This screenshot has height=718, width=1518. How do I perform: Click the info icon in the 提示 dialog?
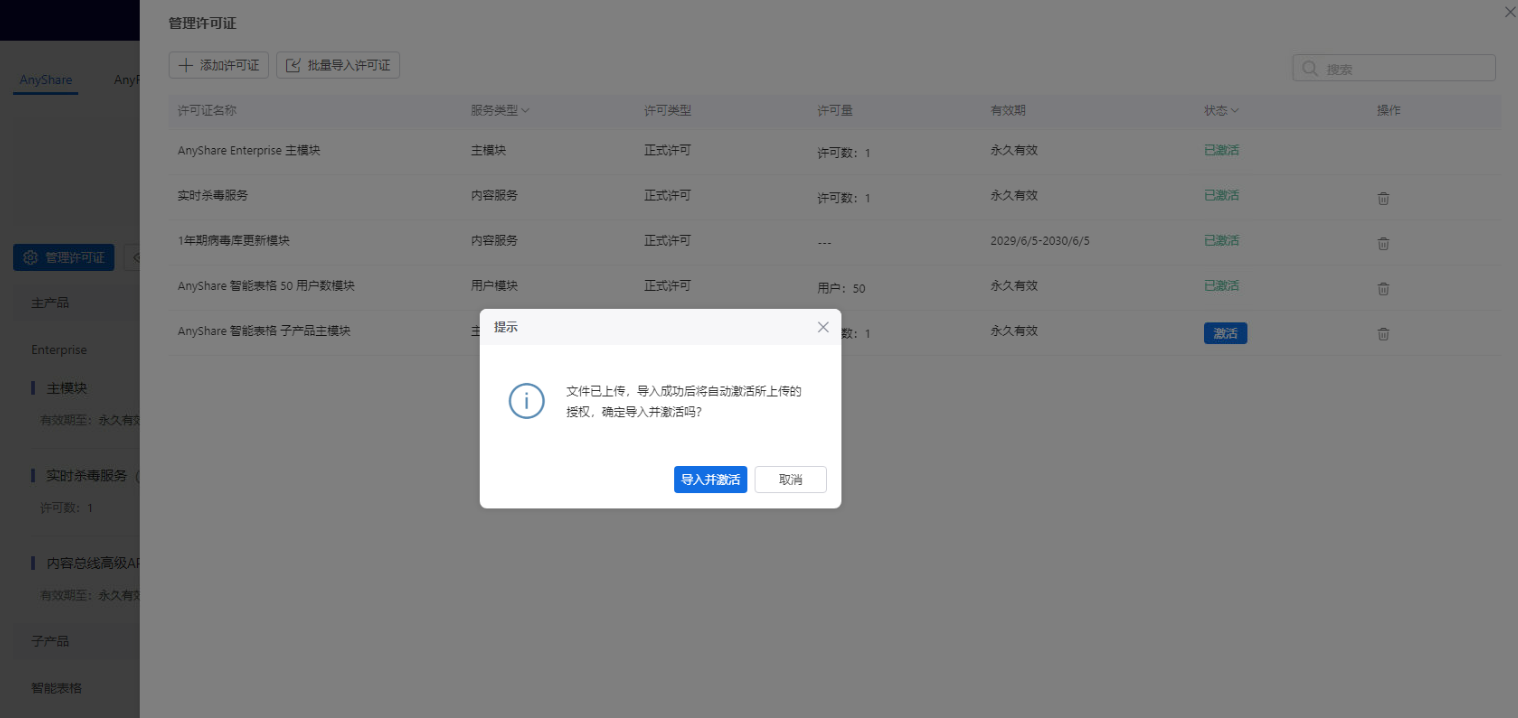[527, 401]
